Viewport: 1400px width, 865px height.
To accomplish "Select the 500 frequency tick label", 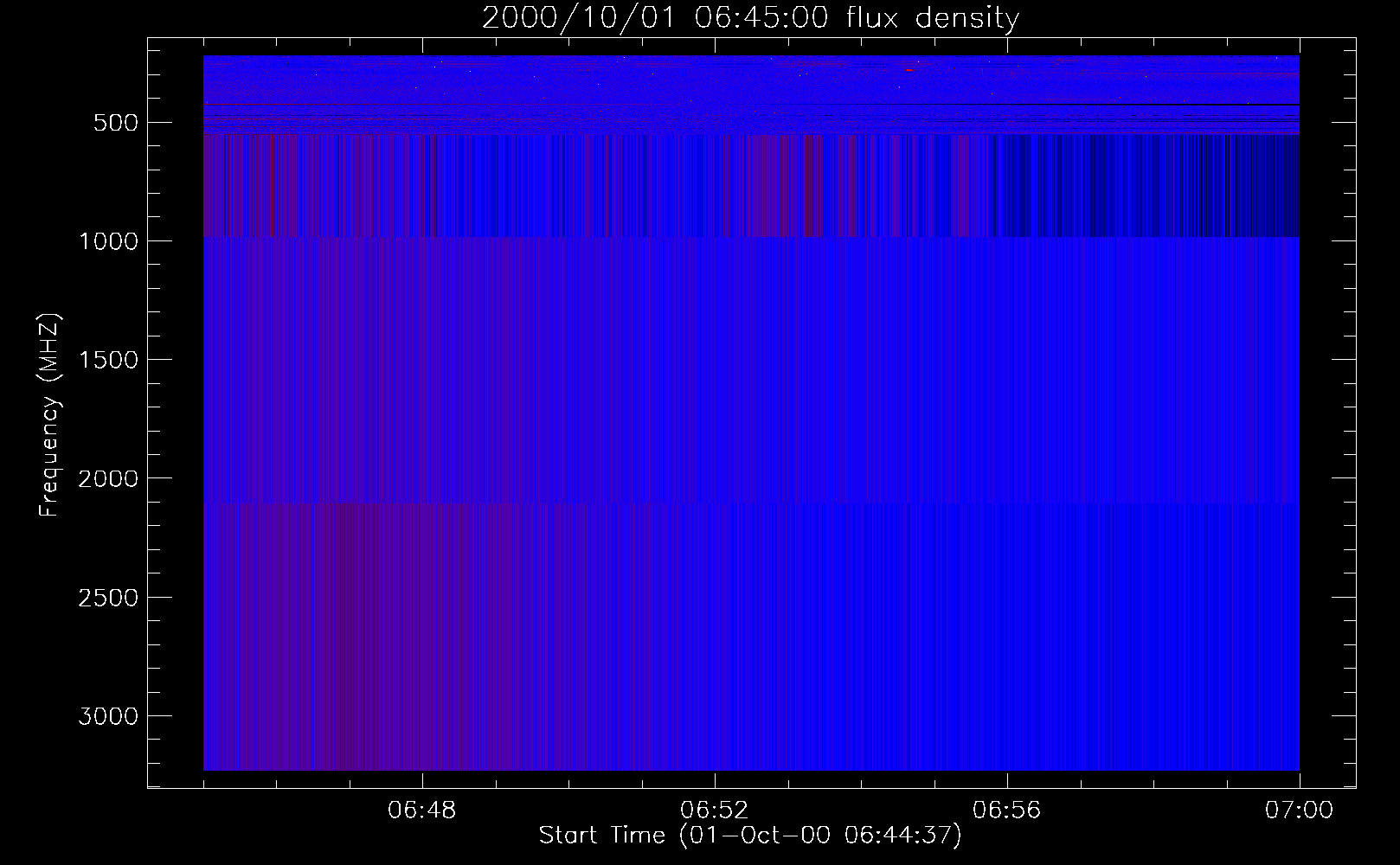I will [116, 123].
